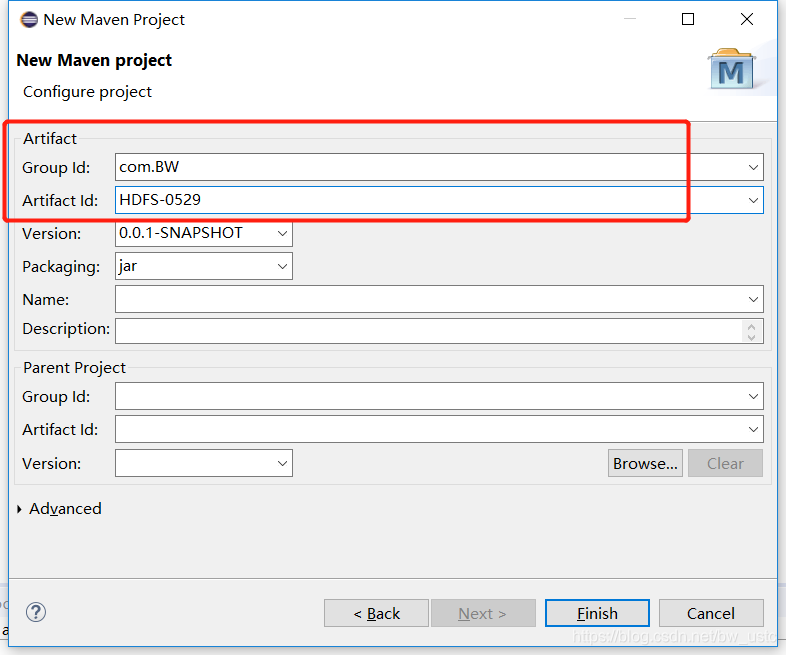The image size is (786, 655).
Task: Click the Maven M wizard icon
Action: [x=731, y=69]
